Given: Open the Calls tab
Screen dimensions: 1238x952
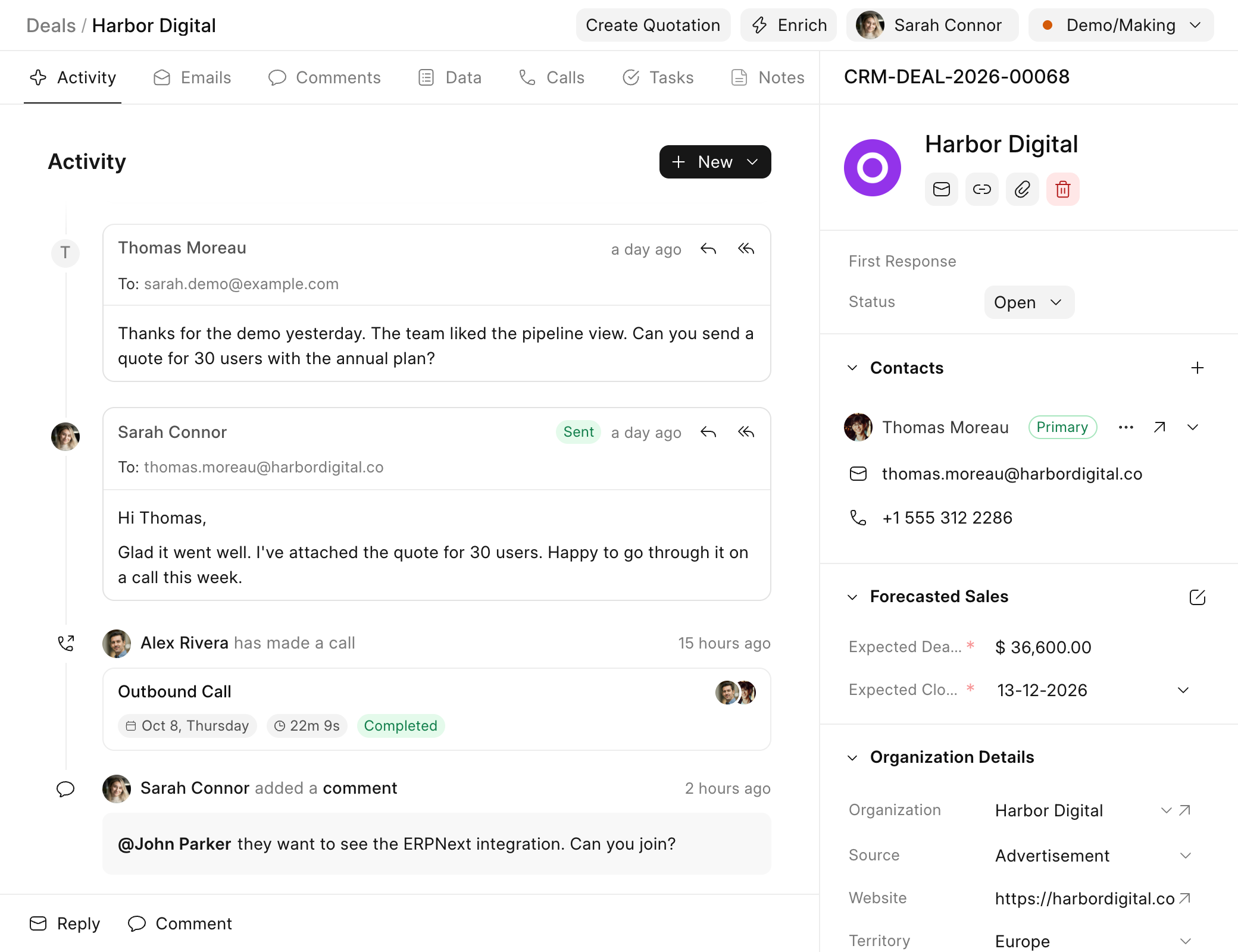Looking at the screenshot, I should [552, 77].
